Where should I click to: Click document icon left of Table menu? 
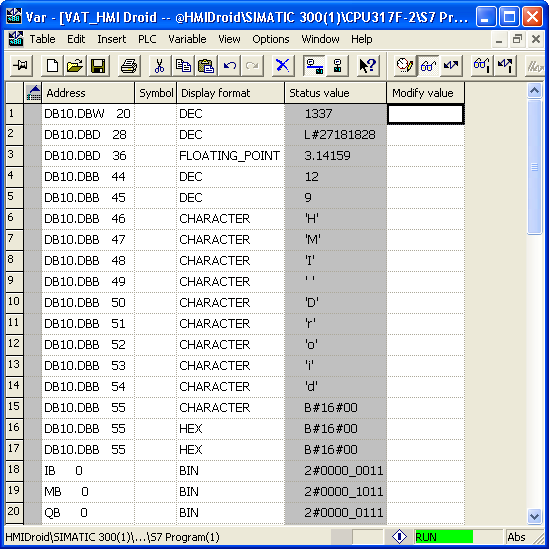[x=15, y=39]
